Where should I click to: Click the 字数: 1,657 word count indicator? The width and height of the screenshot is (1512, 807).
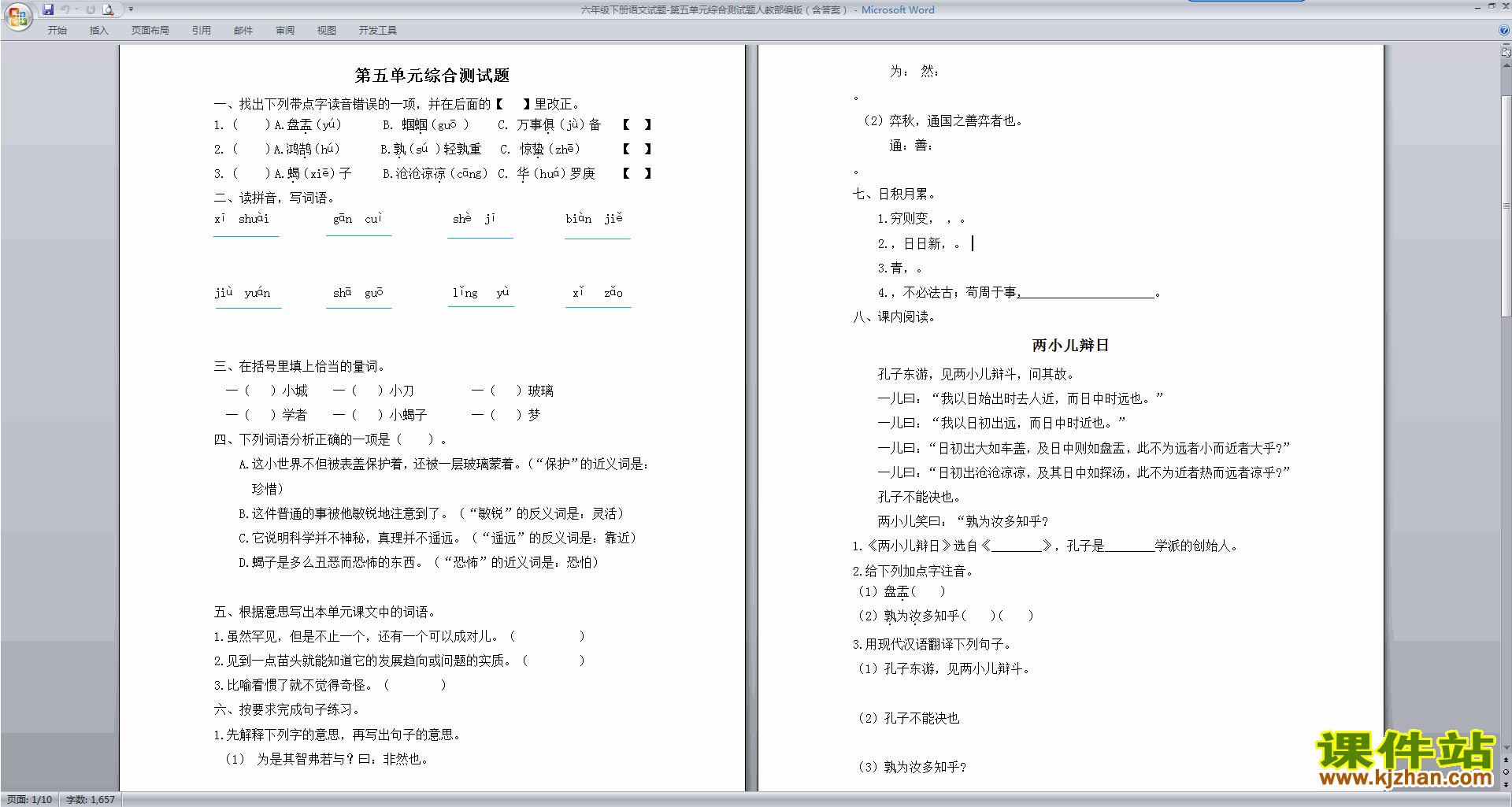tap(90, 799)
